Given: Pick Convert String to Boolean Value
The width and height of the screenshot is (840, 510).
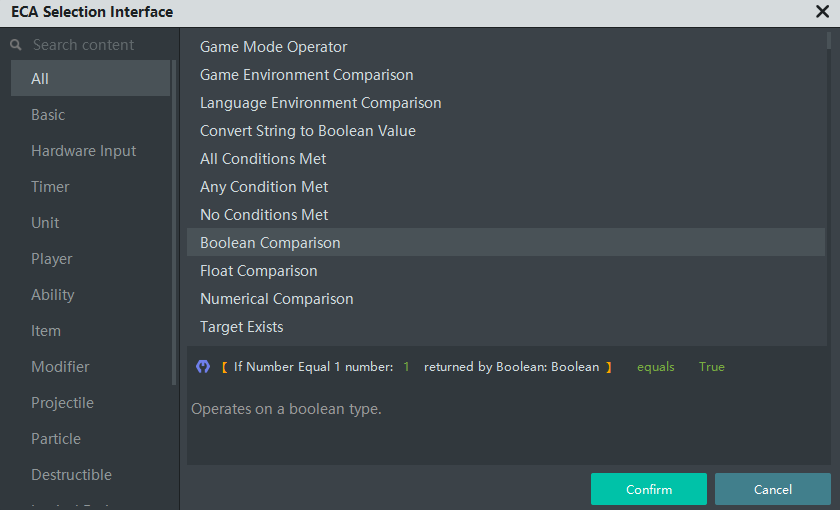Looking at the screenshot, I should tap(308, 131).
